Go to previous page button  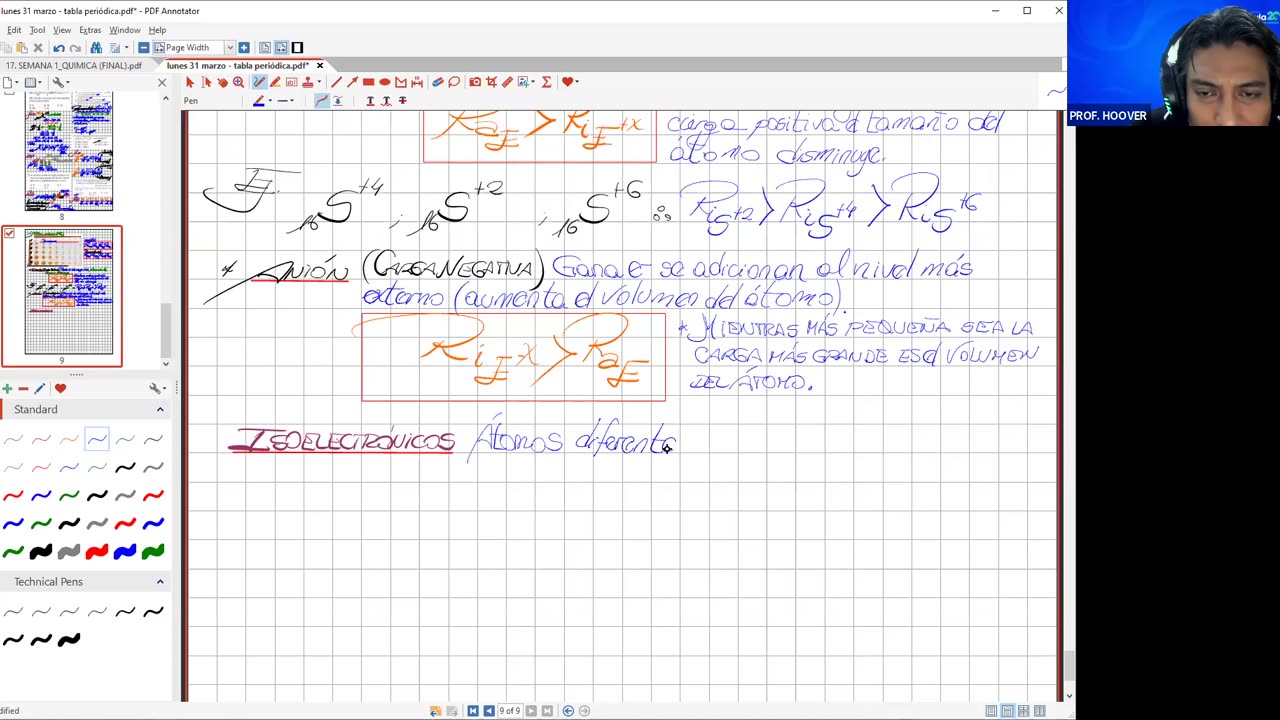click(489, 711)
